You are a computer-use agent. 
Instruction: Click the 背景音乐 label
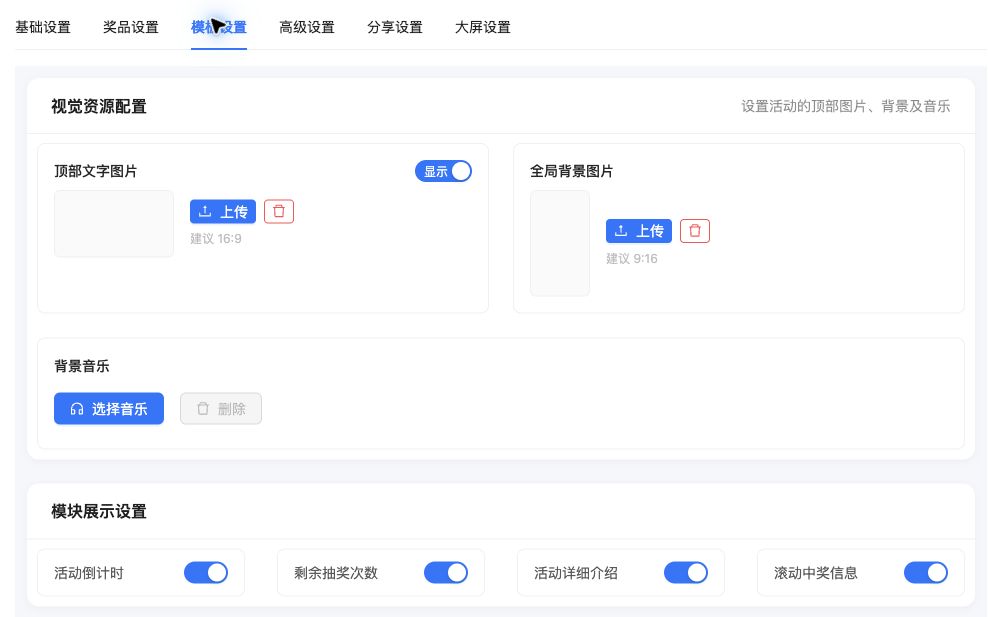coord(82,366)
